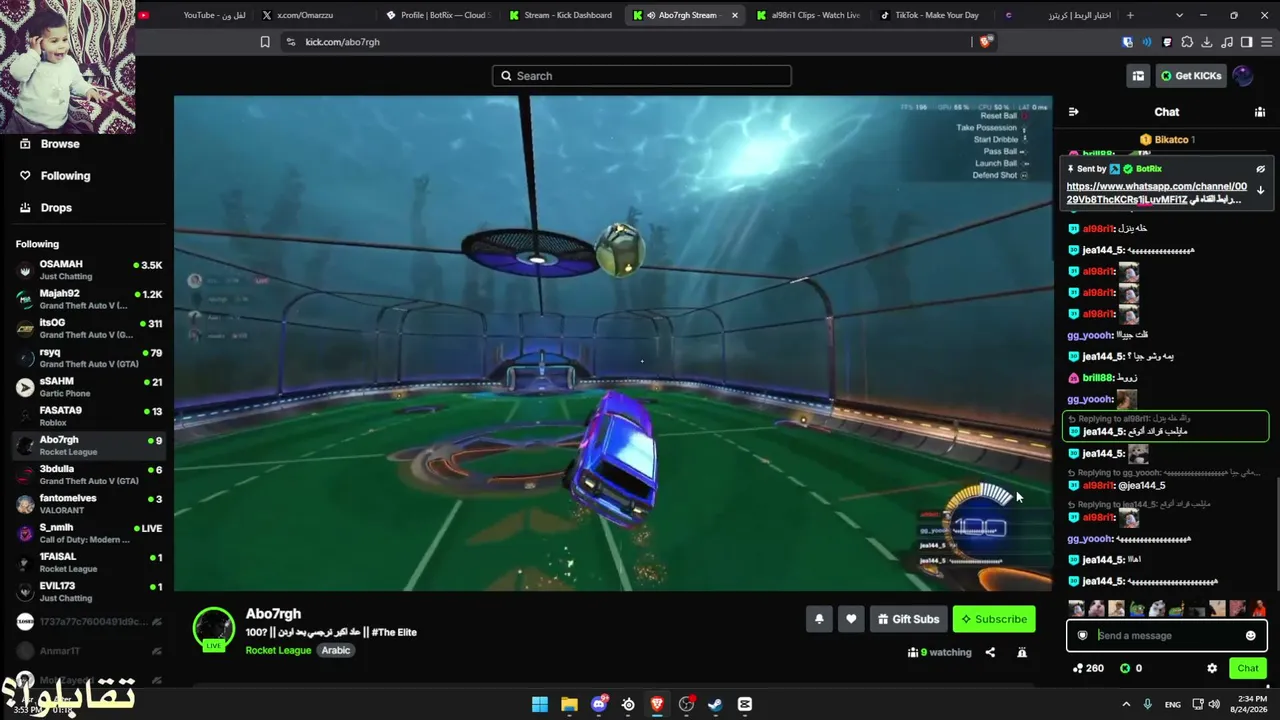This screenshot has width=1280, height=720.
Task: Open Steam from the taskbar
Action: [x=715, y=704]
